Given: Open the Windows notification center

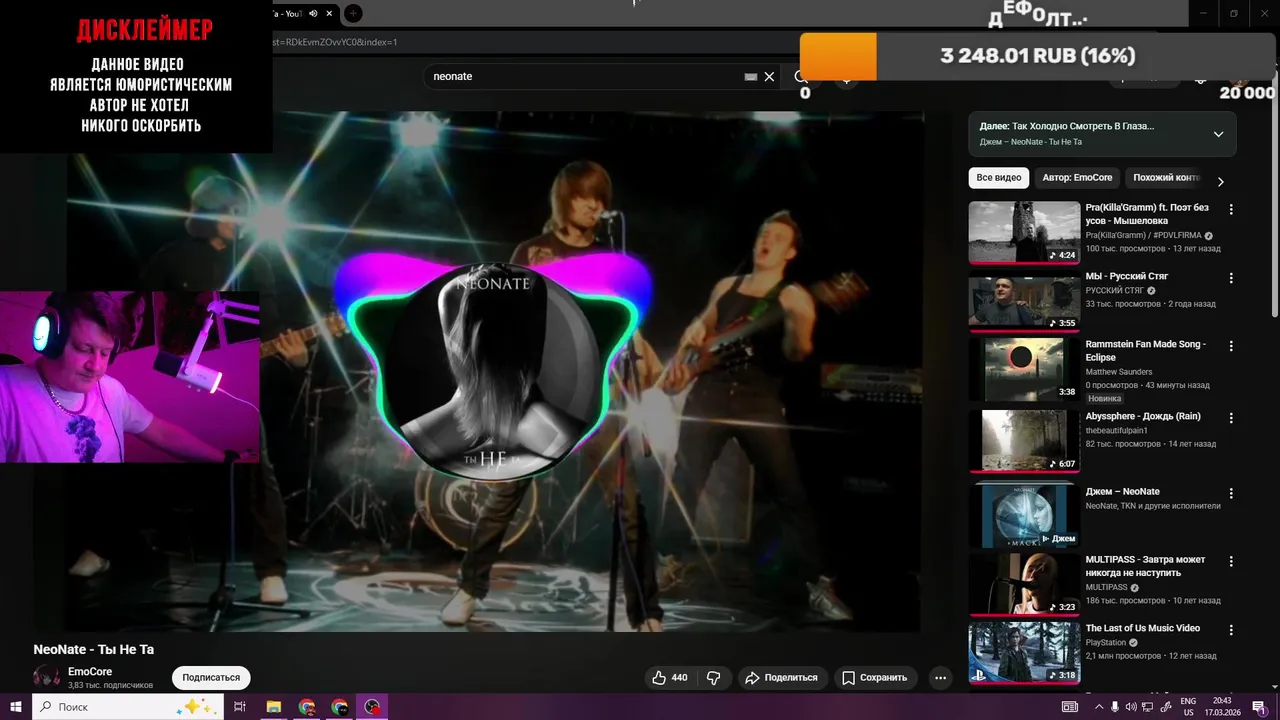Looking at the screenshot, I should pos(1259,707).
